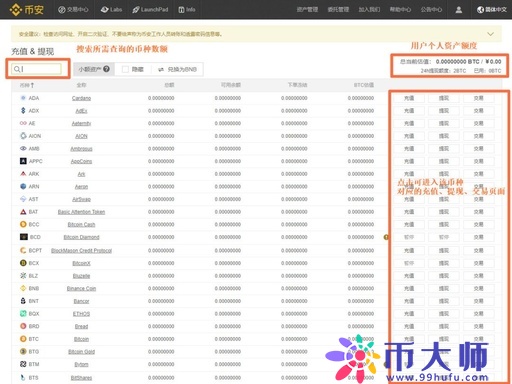
Task: Click the deposit button for ADA row
Action: pyautogui.click(x=409, y=98)
